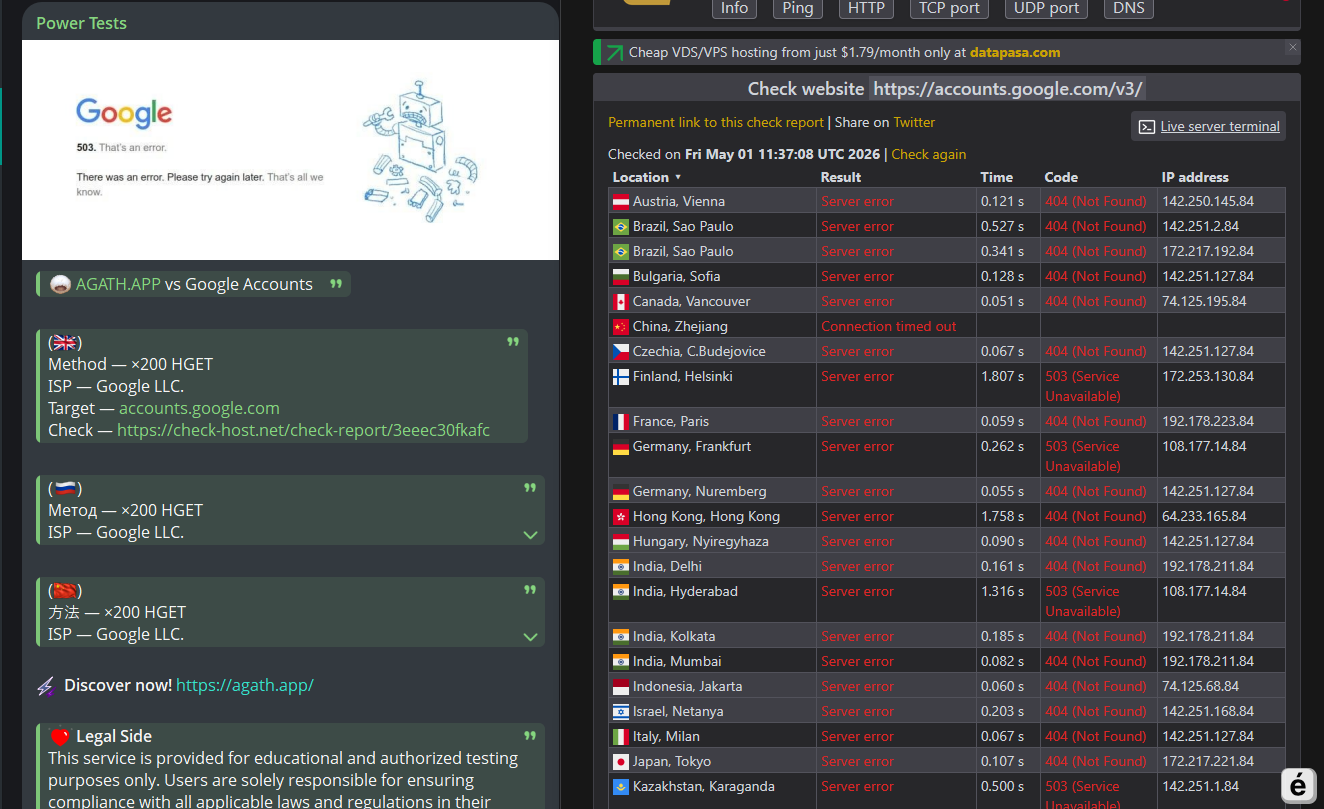Click the Canada flag icon
1324x809 pixels.
point(621,301)
